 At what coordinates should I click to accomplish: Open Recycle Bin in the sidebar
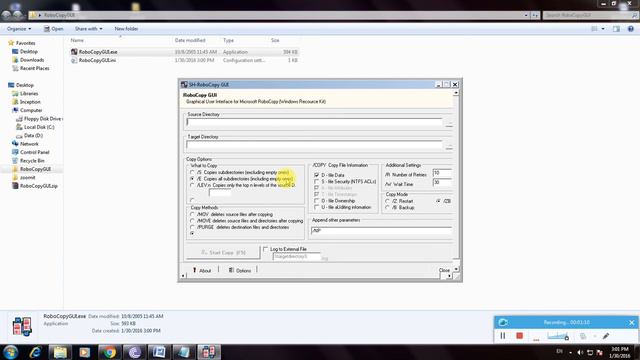[x=32, y=161]
